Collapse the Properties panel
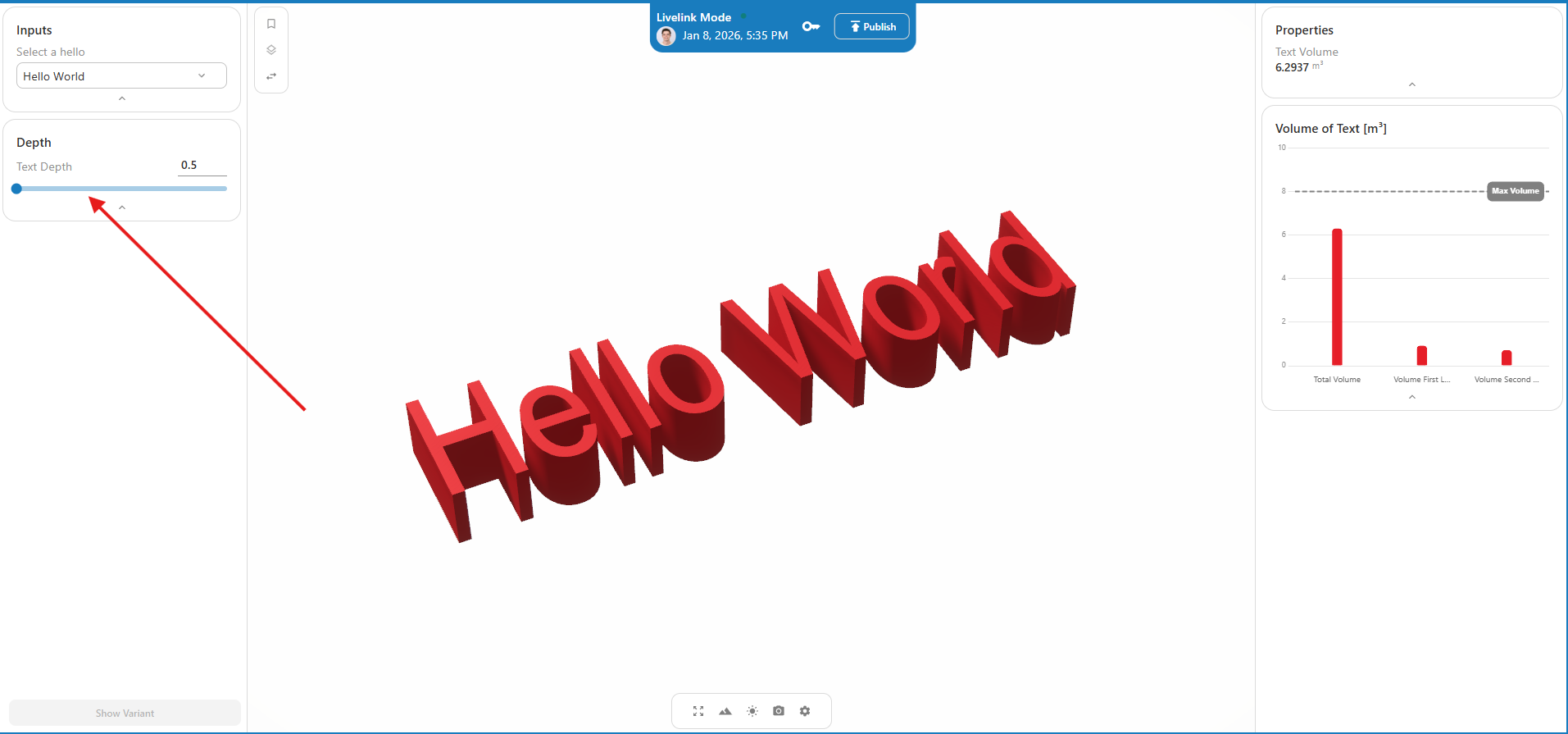 1411,84
